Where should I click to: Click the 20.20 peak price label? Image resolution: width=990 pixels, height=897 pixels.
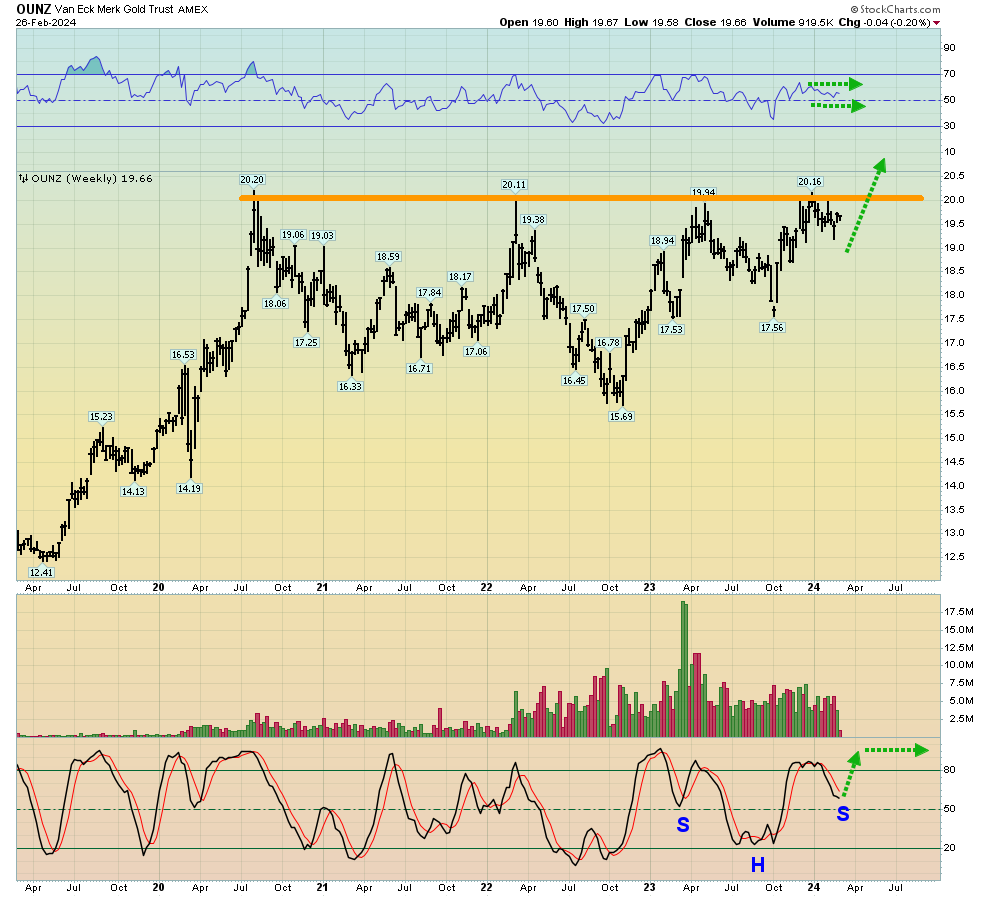click(x=251, y=180)
